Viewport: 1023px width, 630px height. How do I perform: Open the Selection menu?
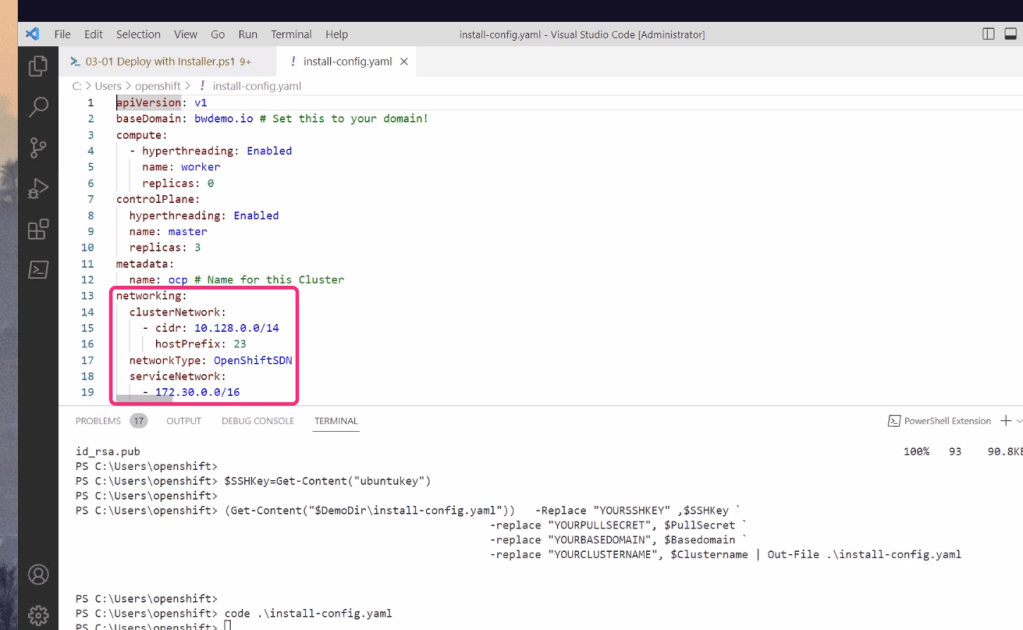[x=138, y=35]
